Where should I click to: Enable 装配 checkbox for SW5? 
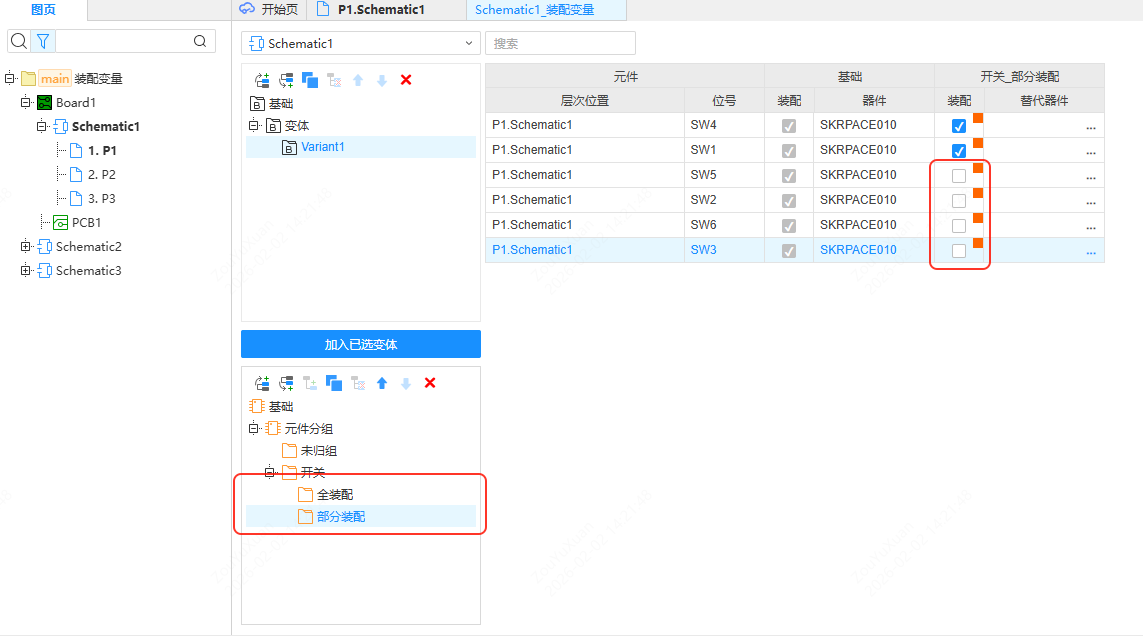click(x=959, y=175)
